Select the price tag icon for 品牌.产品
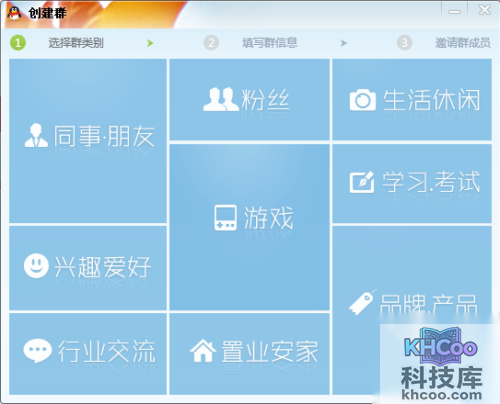 pyautogui.click(x=363, y=302)
